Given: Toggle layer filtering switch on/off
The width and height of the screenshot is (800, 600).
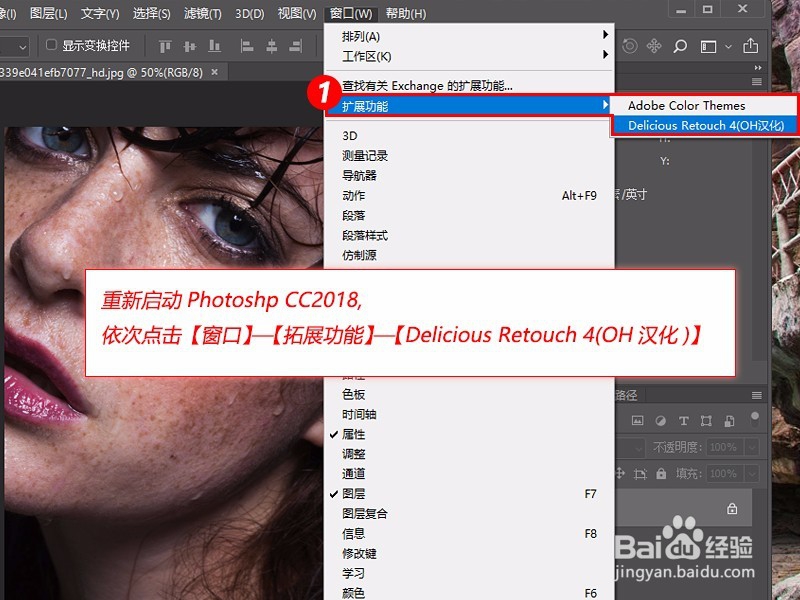Looking at the screenshot, I should 755,419.
